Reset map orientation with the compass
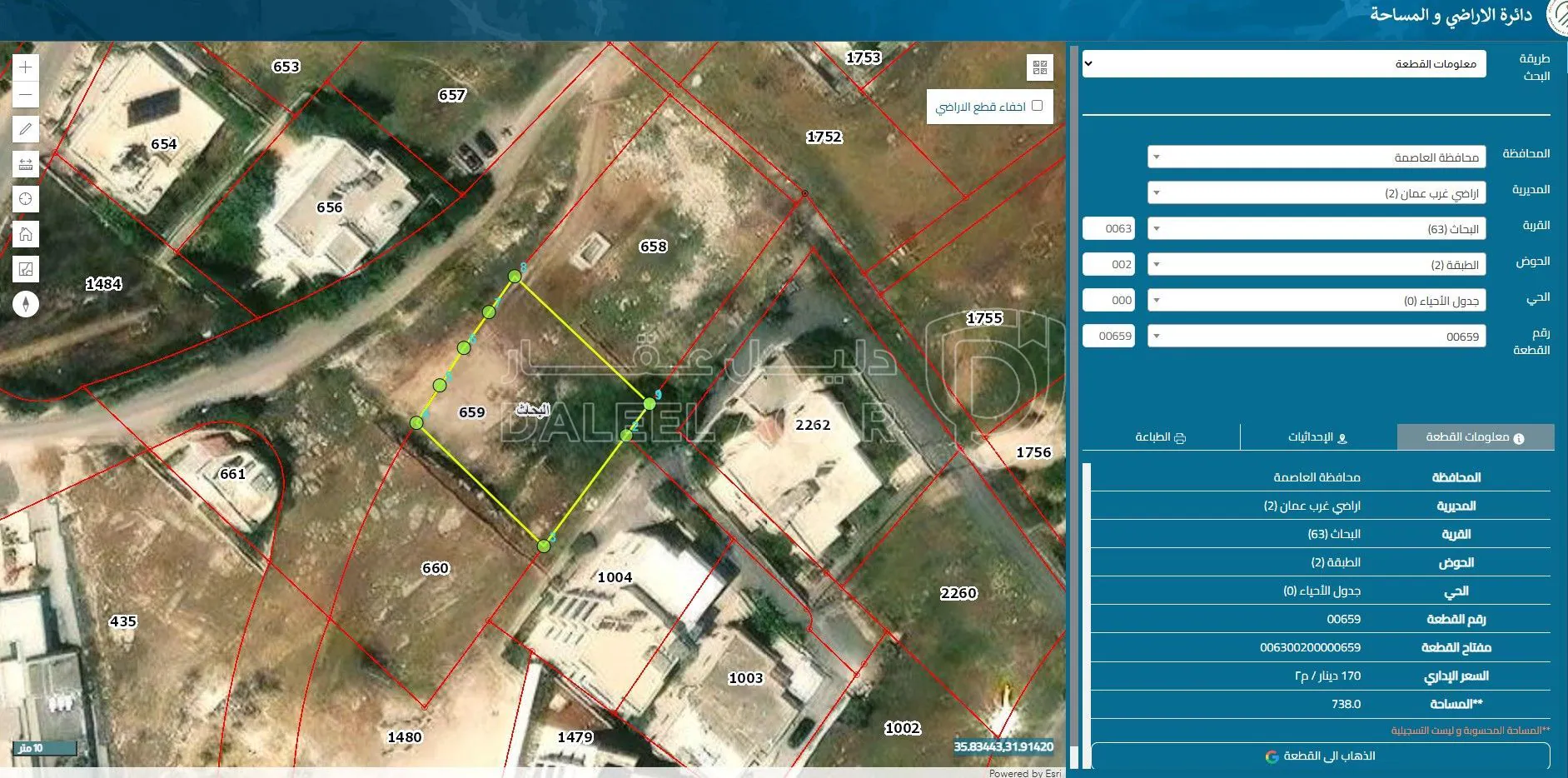Viewport: 1568px width, 778px height. tap(26, 304)
